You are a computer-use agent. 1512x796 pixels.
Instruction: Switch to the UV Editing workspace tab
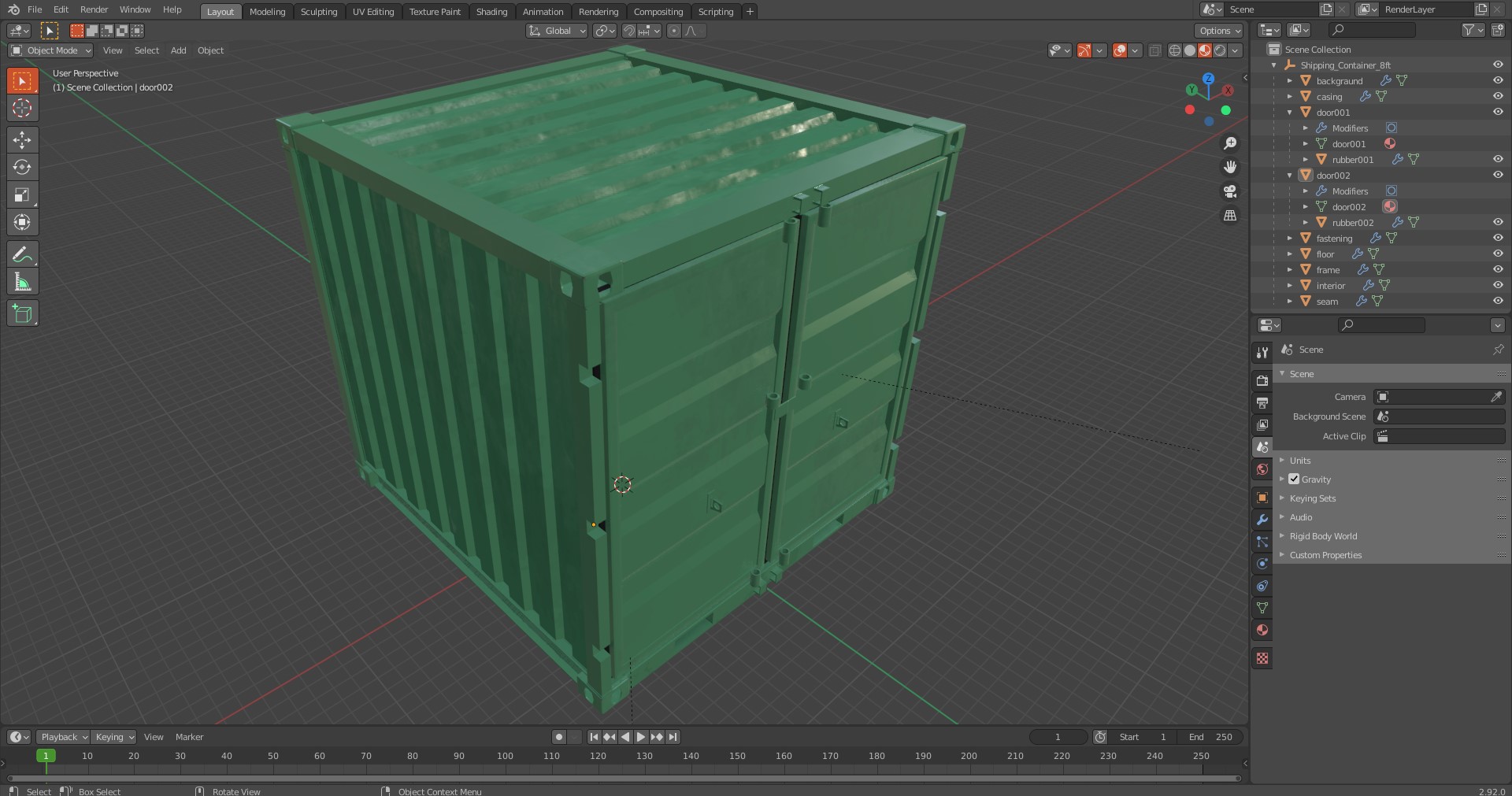pyautogui.click(x=373, y=12)
